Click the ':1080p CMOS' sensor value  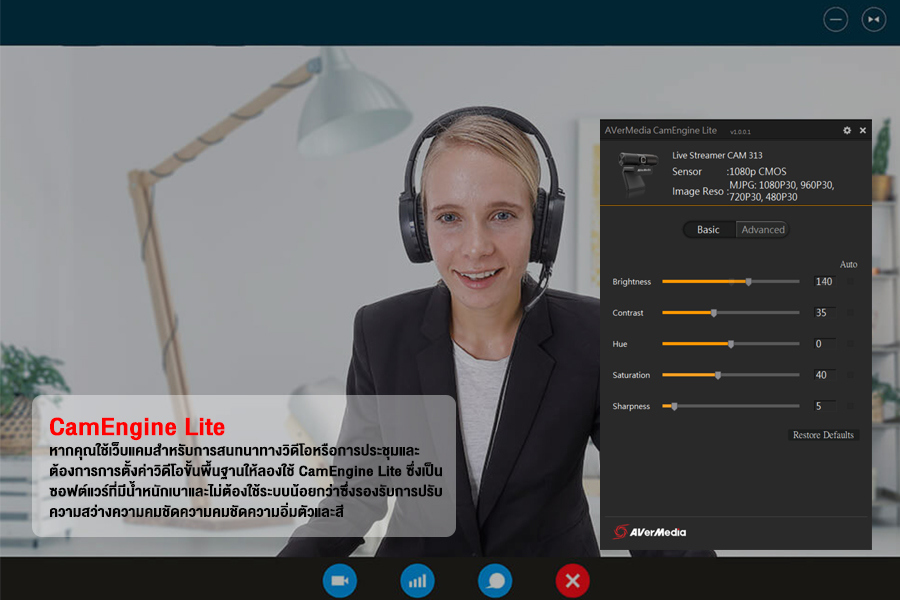757,171
